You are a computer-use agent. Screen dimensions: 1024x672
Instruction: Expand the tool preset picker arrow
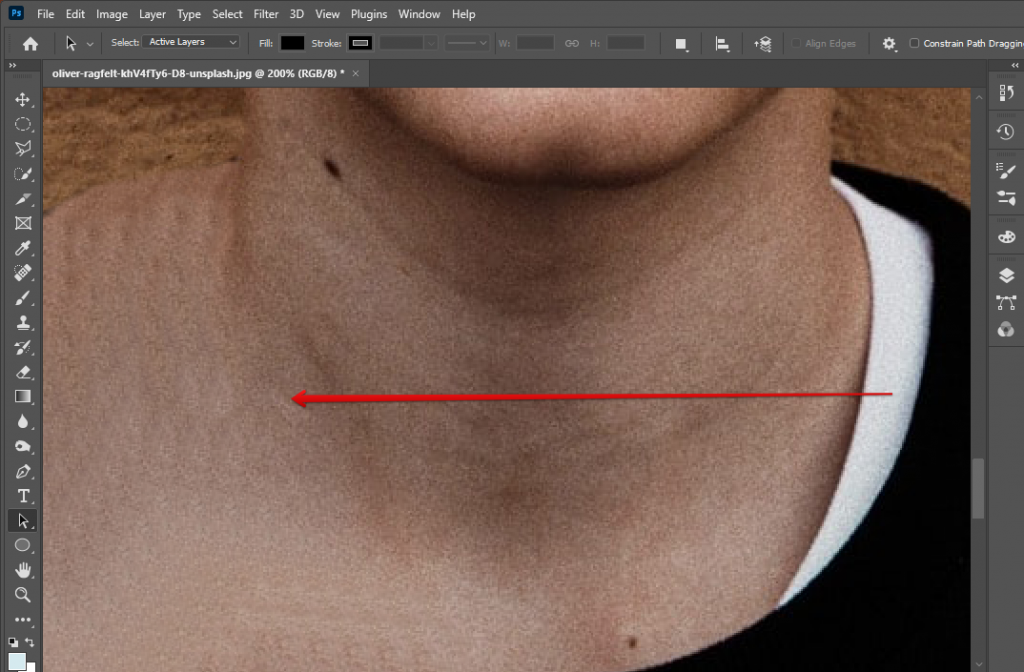[91, 44]
